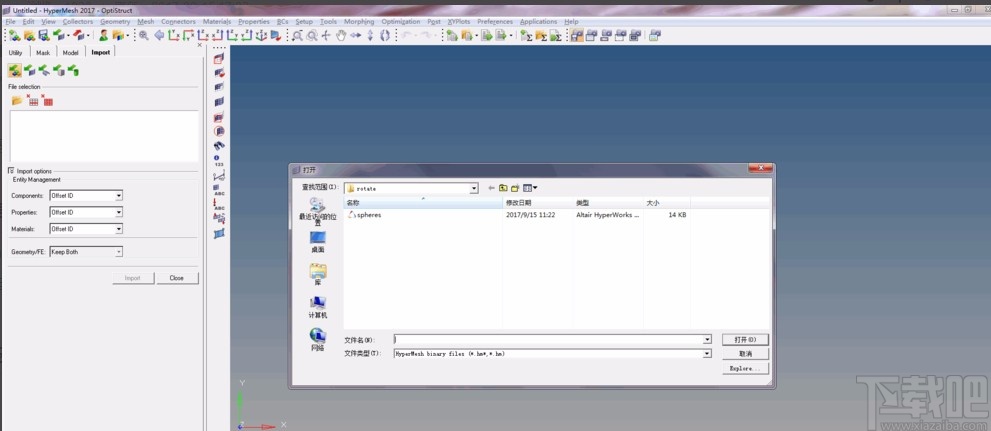
Task: Open the Geometry menu
Action: (115, 21)
